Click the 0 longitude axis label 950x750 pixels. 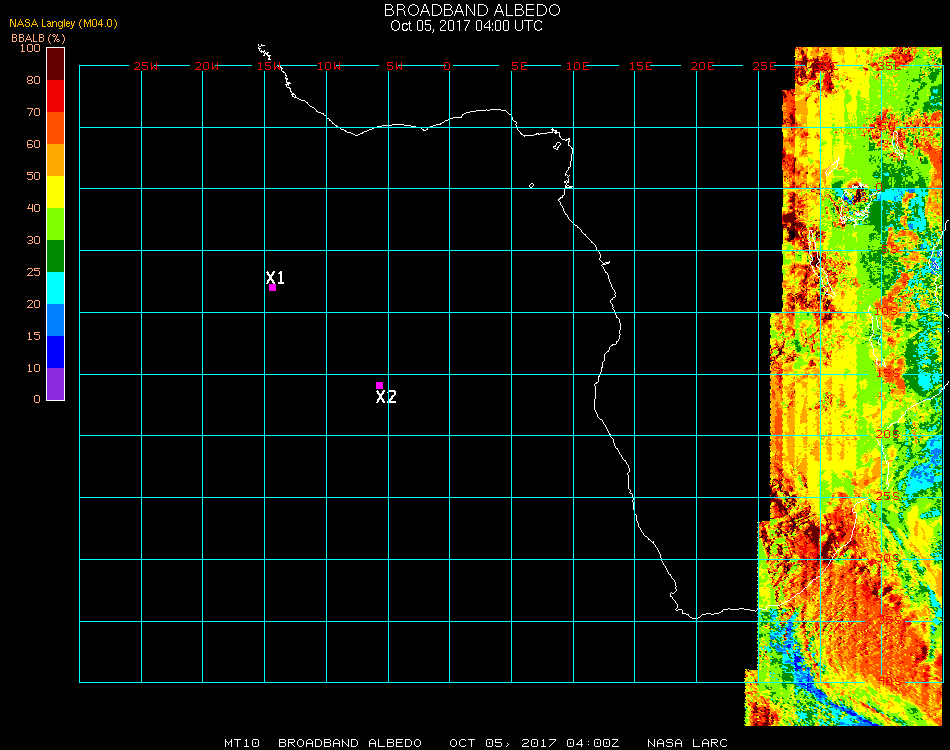click(x=447, y=66)
